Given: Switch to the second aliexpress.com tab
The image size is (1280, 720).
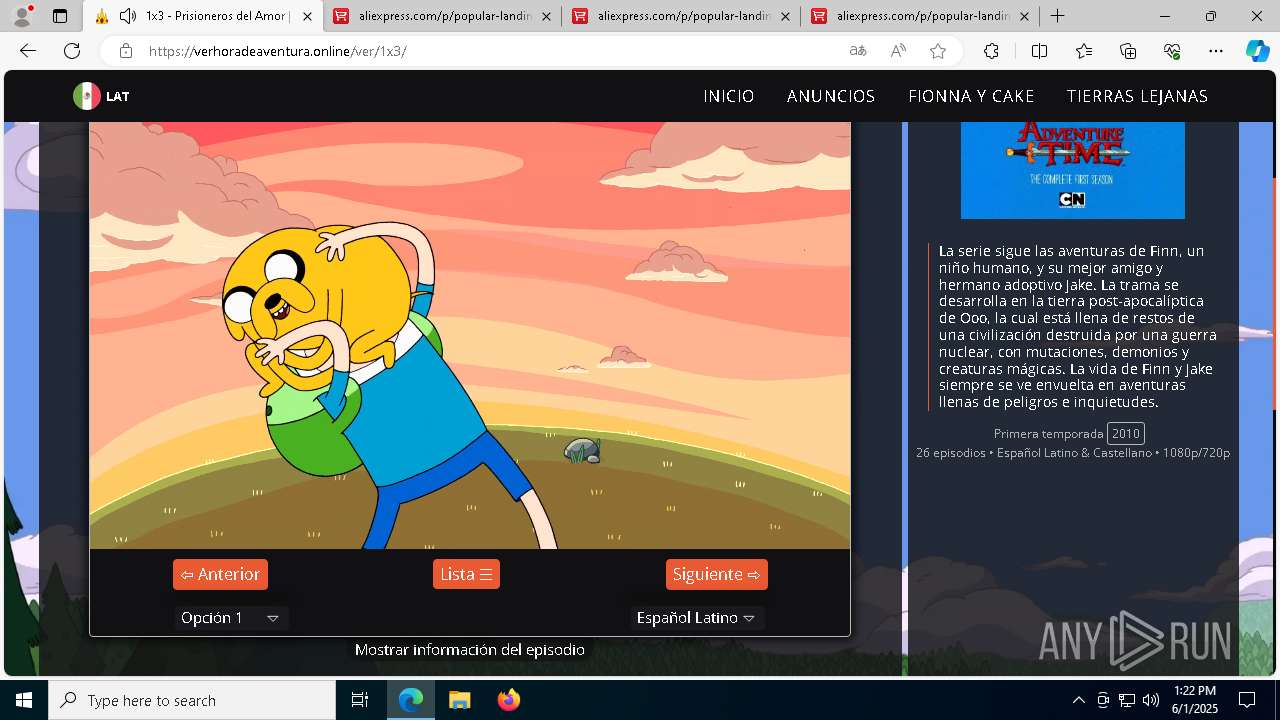Looking at the screenshot, I should pyautogui.click(x=681, y=16).
